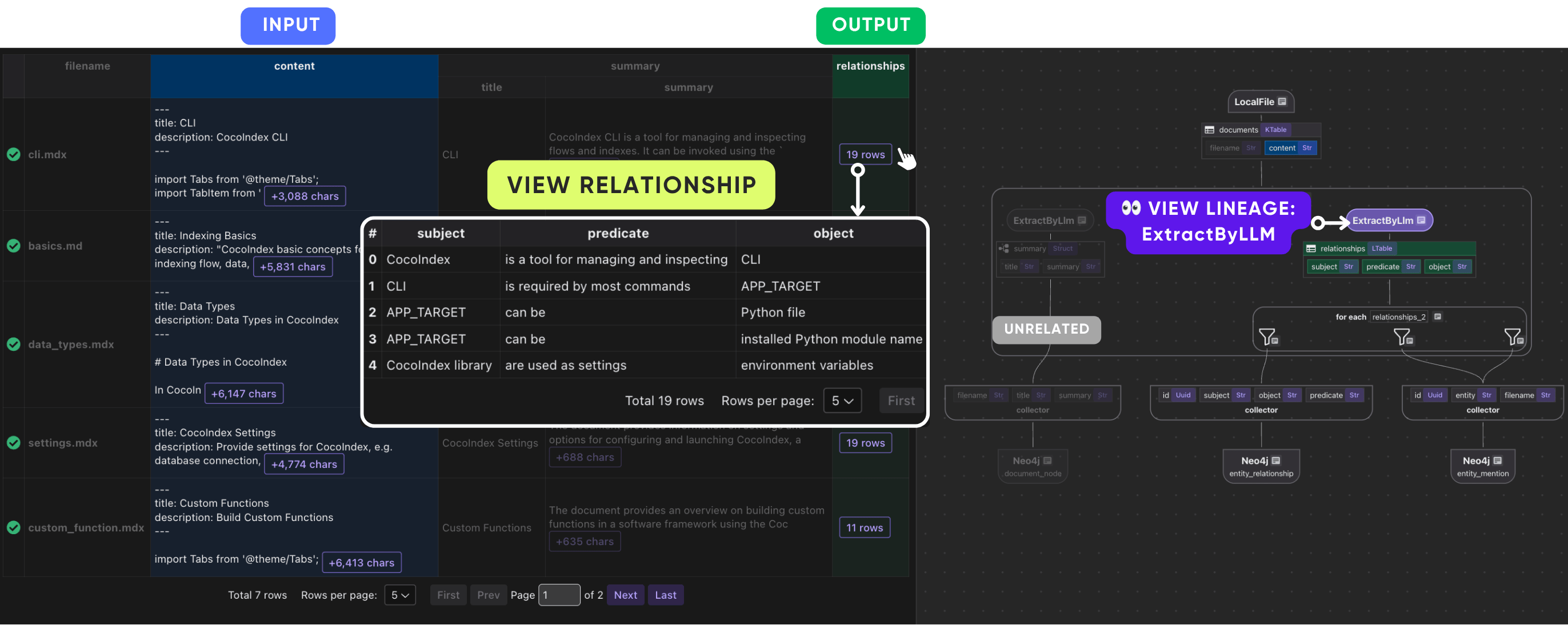Screen dimensions: 1568x625
Task: Expand the +6,413 chars content of custom_function.mdx
Action: 362,563
